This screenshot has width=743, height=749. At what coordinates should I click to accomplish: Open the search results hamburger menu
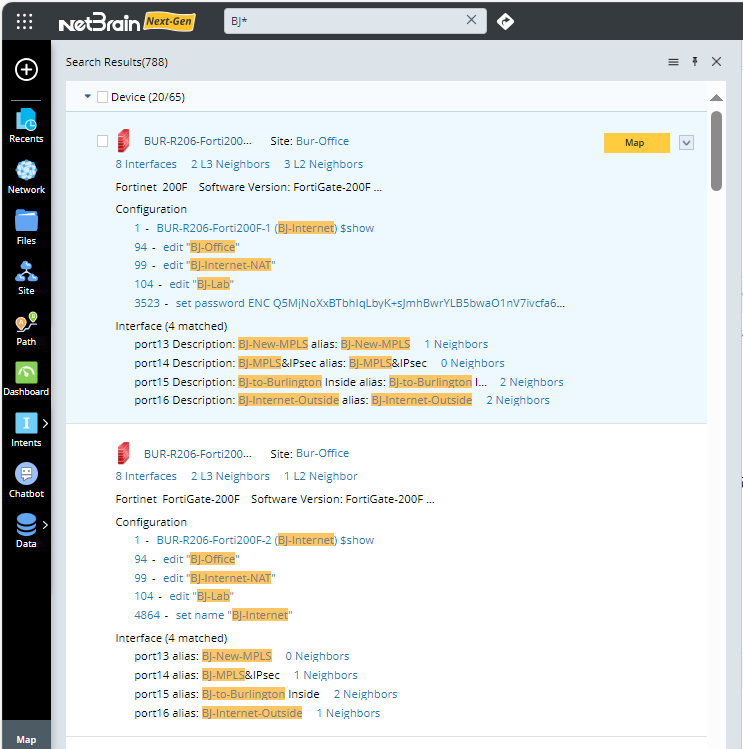coord(673,62)
